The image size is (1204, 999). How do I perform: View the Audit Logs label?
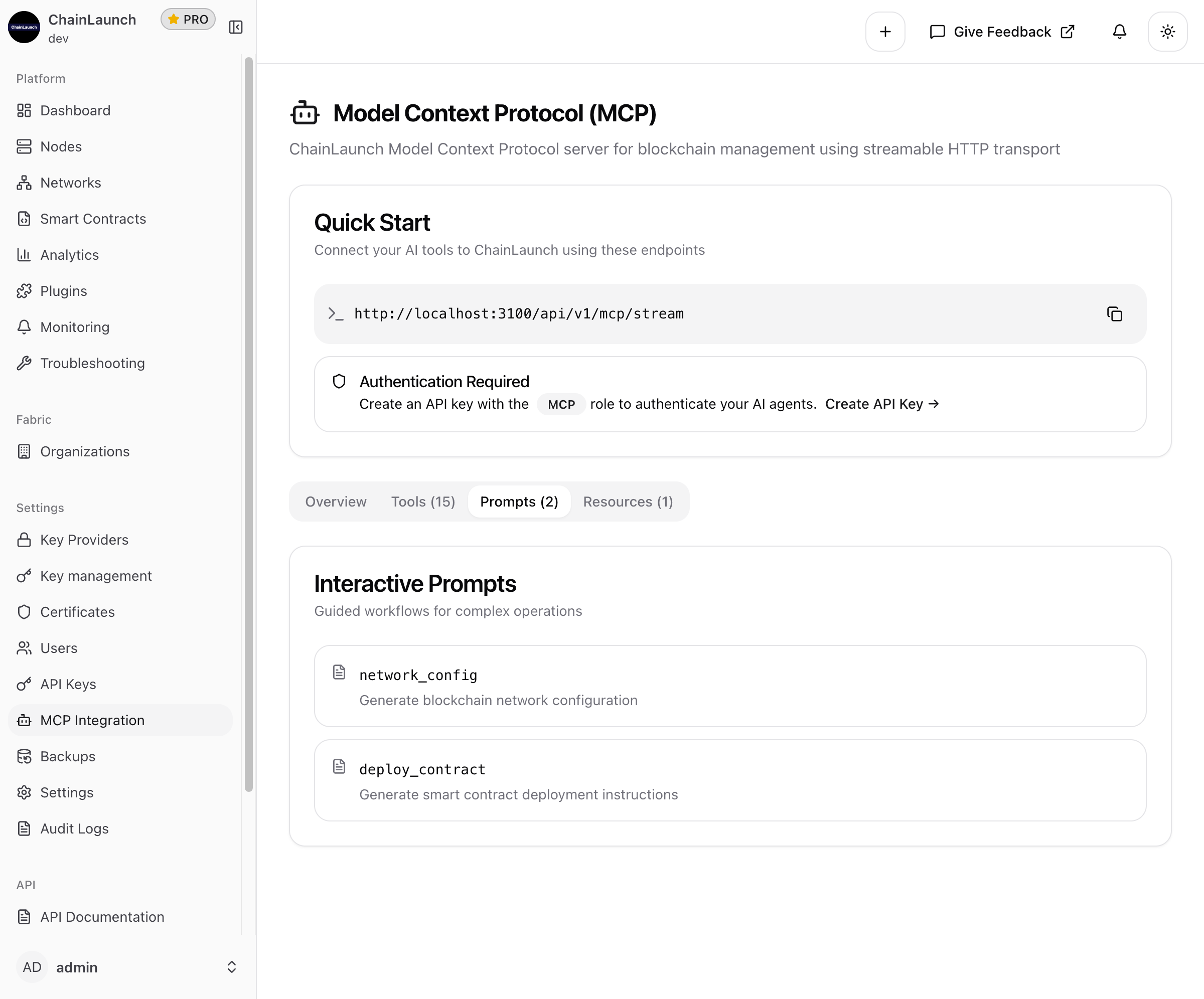[x=74, y=829]
